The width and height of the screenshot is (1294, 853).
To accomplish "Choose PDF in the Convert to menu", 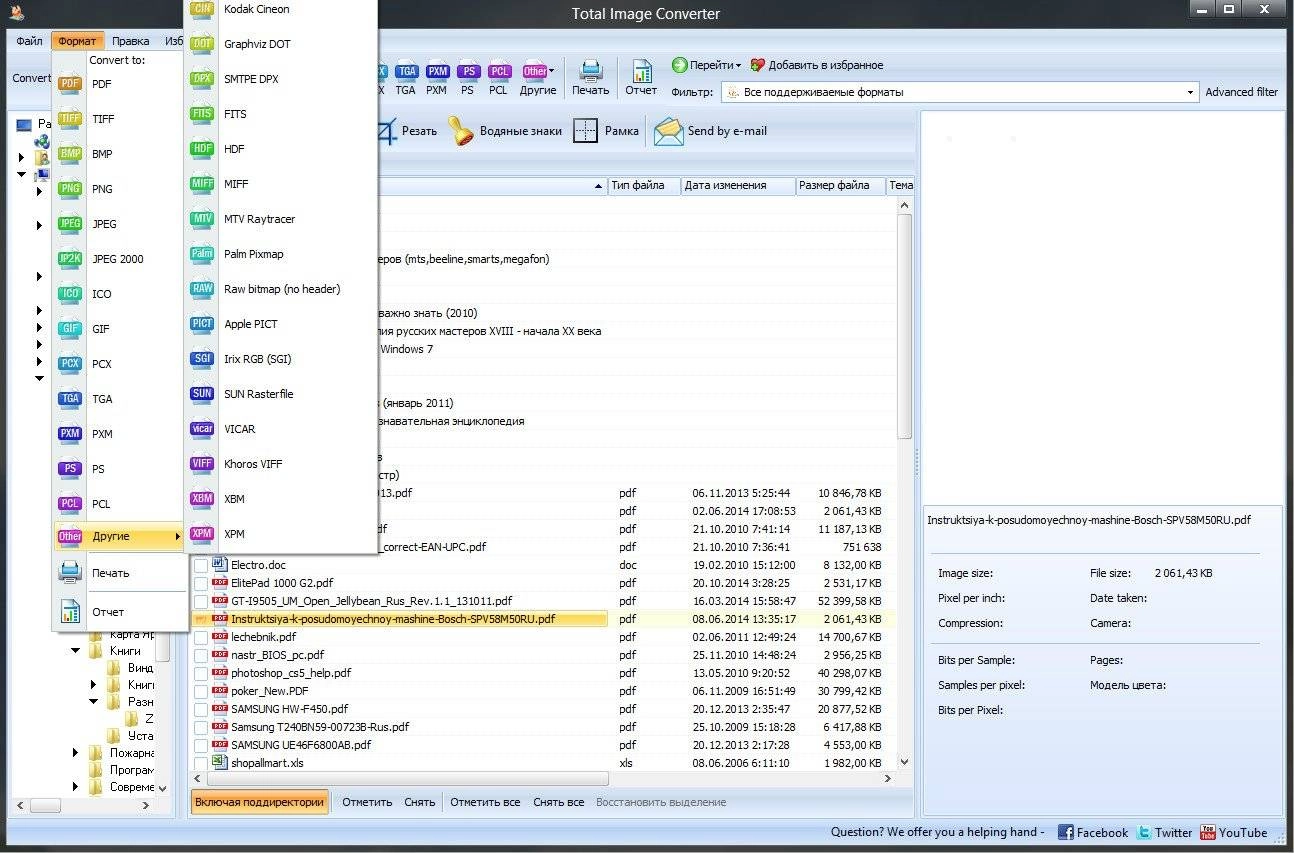I will coord(119,84).
